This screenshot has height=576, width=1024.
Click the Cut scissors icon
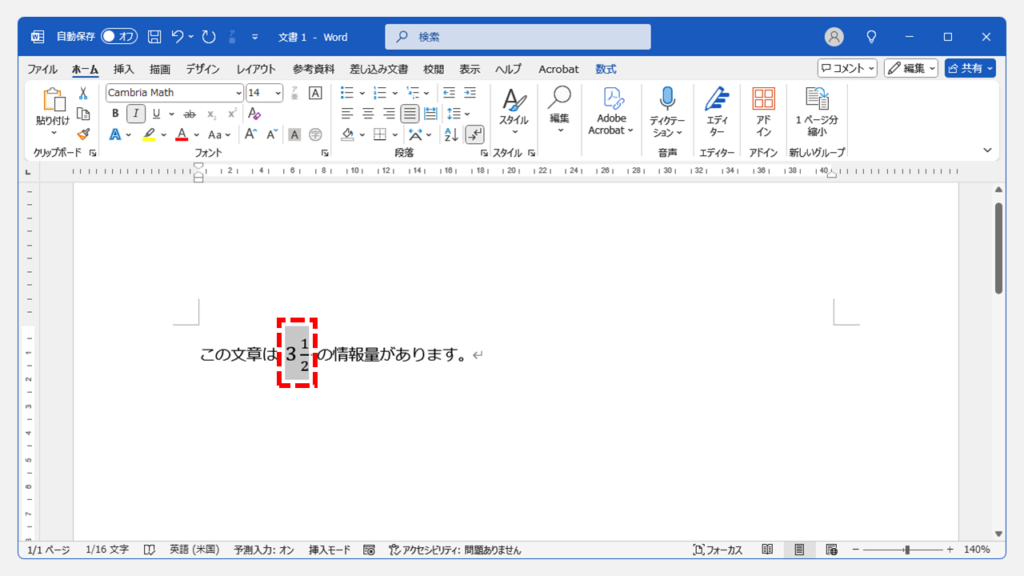click(84, 93)
